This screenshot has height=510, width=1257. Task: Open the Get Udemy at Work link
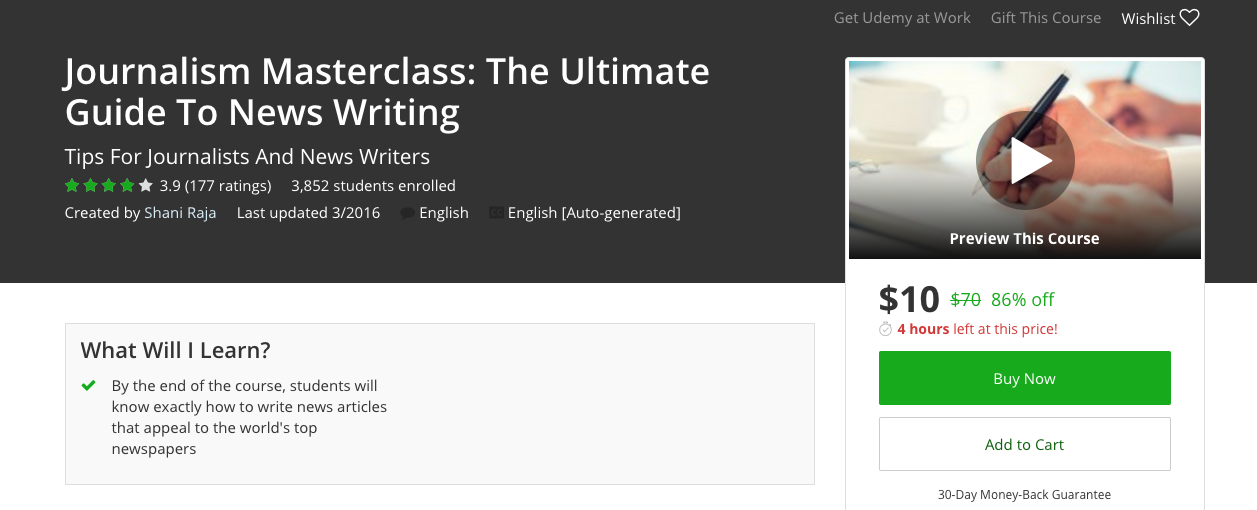(x=902, y=18)
